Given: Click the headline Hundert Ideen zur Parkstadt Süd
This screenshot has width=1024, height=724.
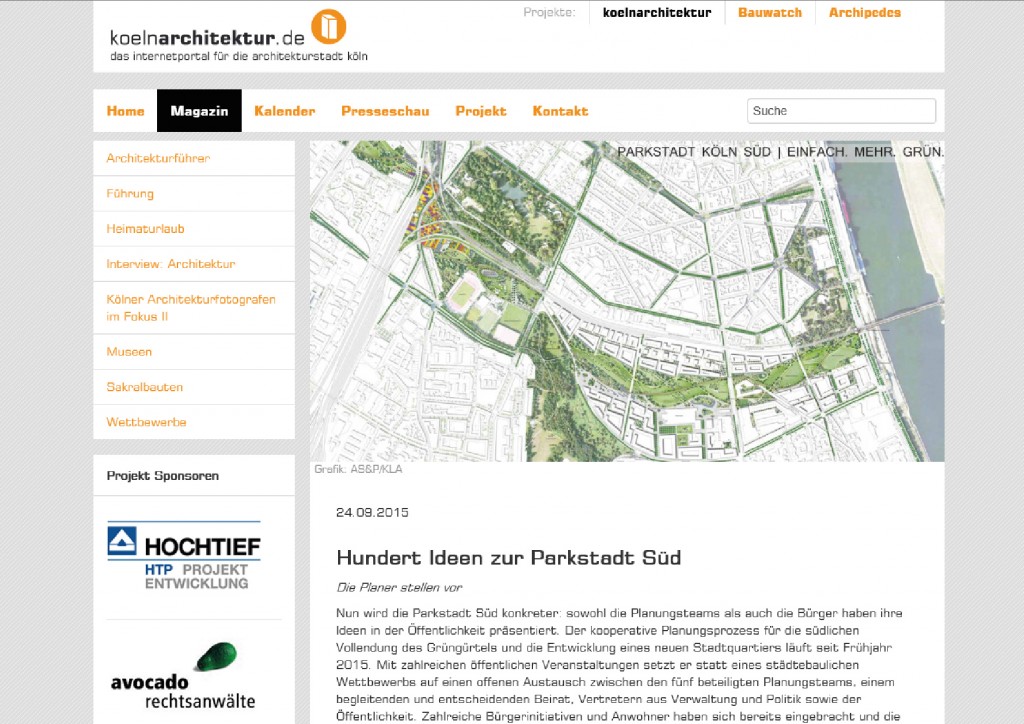Looking at the screenshot, I should pyautogui.click(x=508, y=558).
